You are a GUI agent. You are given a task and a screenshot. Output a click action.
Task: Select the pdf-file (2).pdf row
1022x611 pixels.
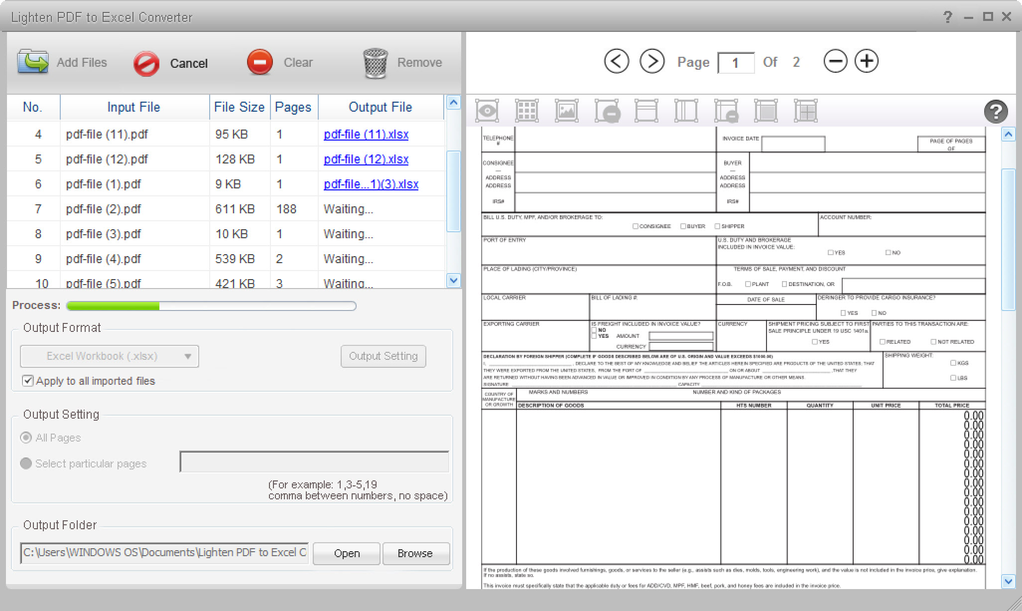[226, 209]
